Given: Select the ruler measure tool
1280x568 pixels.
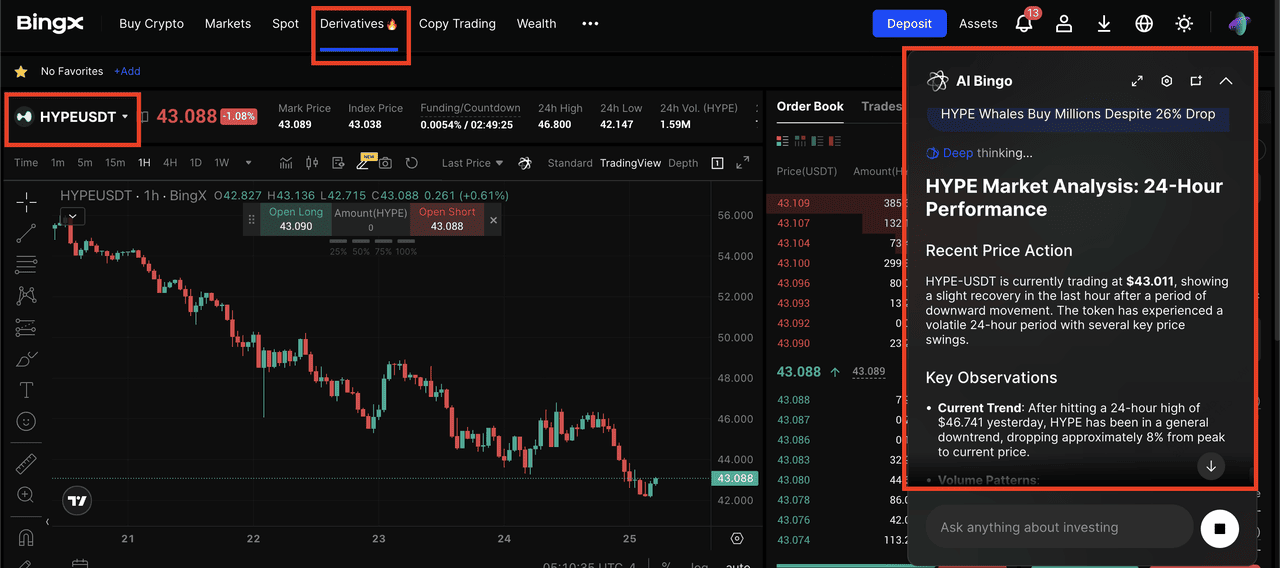Looking at the screenshot, I should point(26,464).
